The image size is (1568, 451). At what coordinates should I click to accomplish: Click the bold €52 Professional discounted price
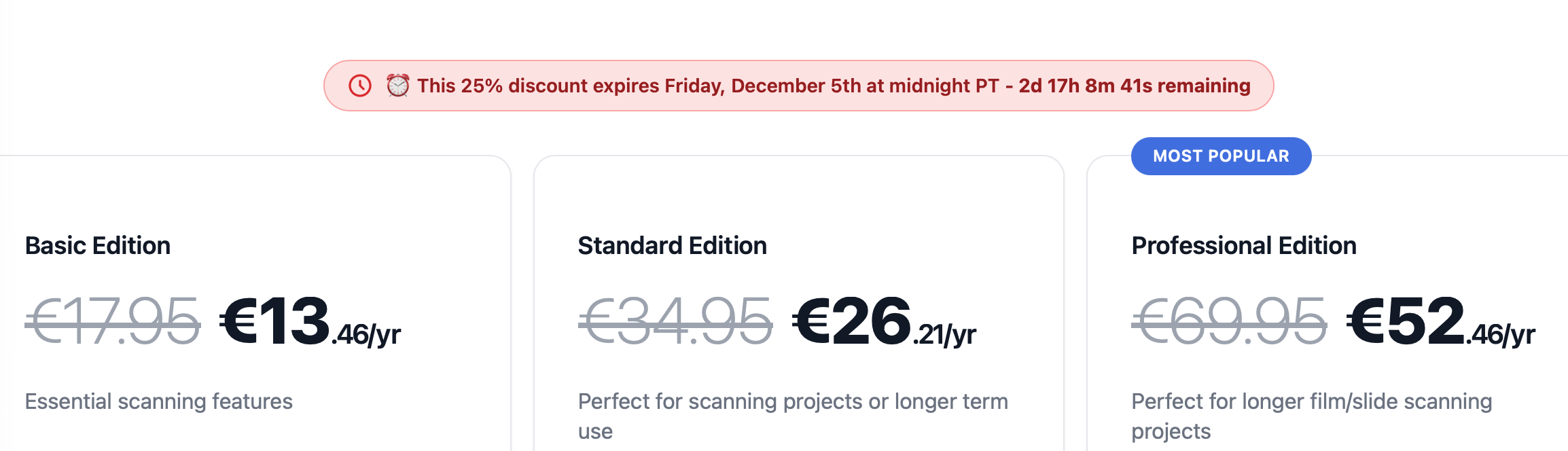tap(1406, 321)
